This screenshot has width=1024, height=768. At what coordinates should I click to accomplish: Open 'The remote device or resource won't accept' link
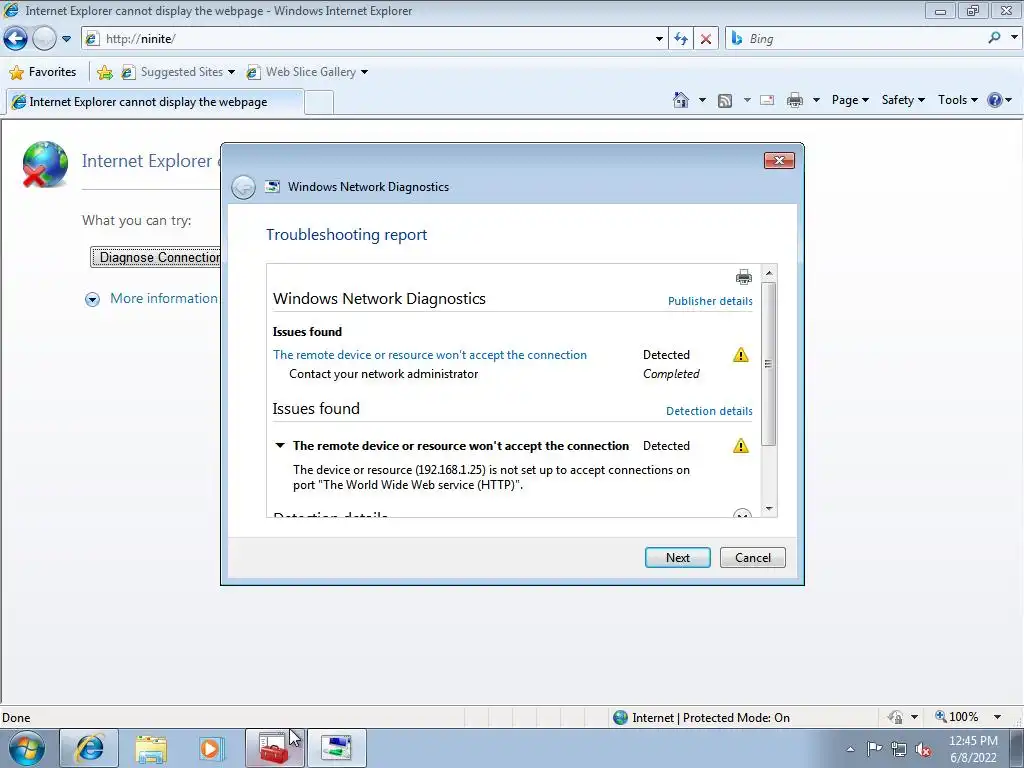pyautogui.click(x=430, y=355)
